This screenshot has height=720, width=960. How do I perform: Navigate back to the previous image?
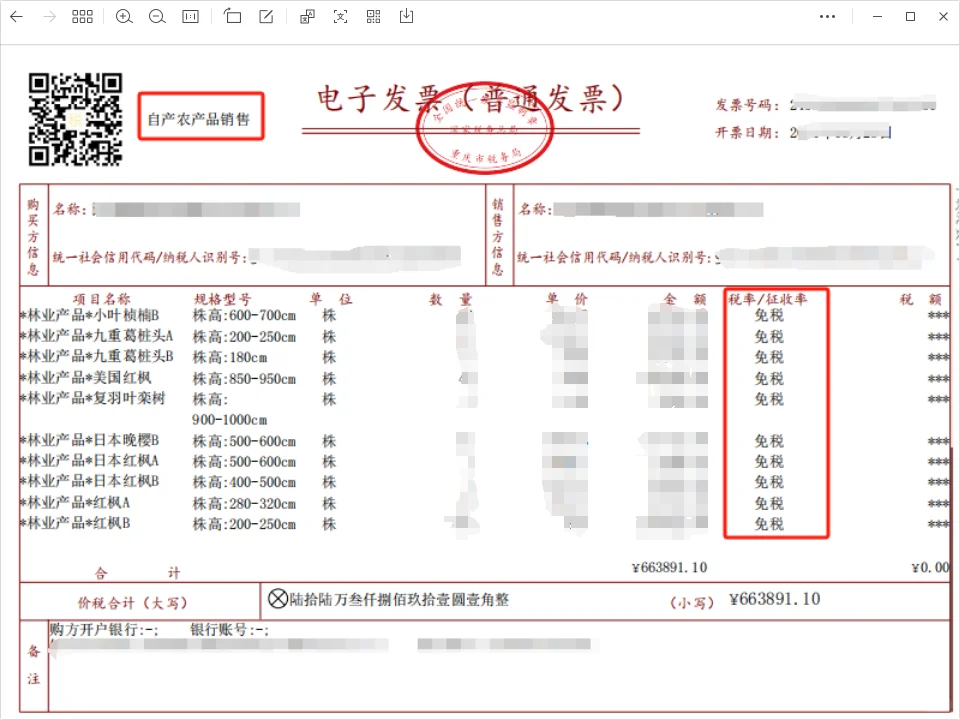(x=16, y=16)
